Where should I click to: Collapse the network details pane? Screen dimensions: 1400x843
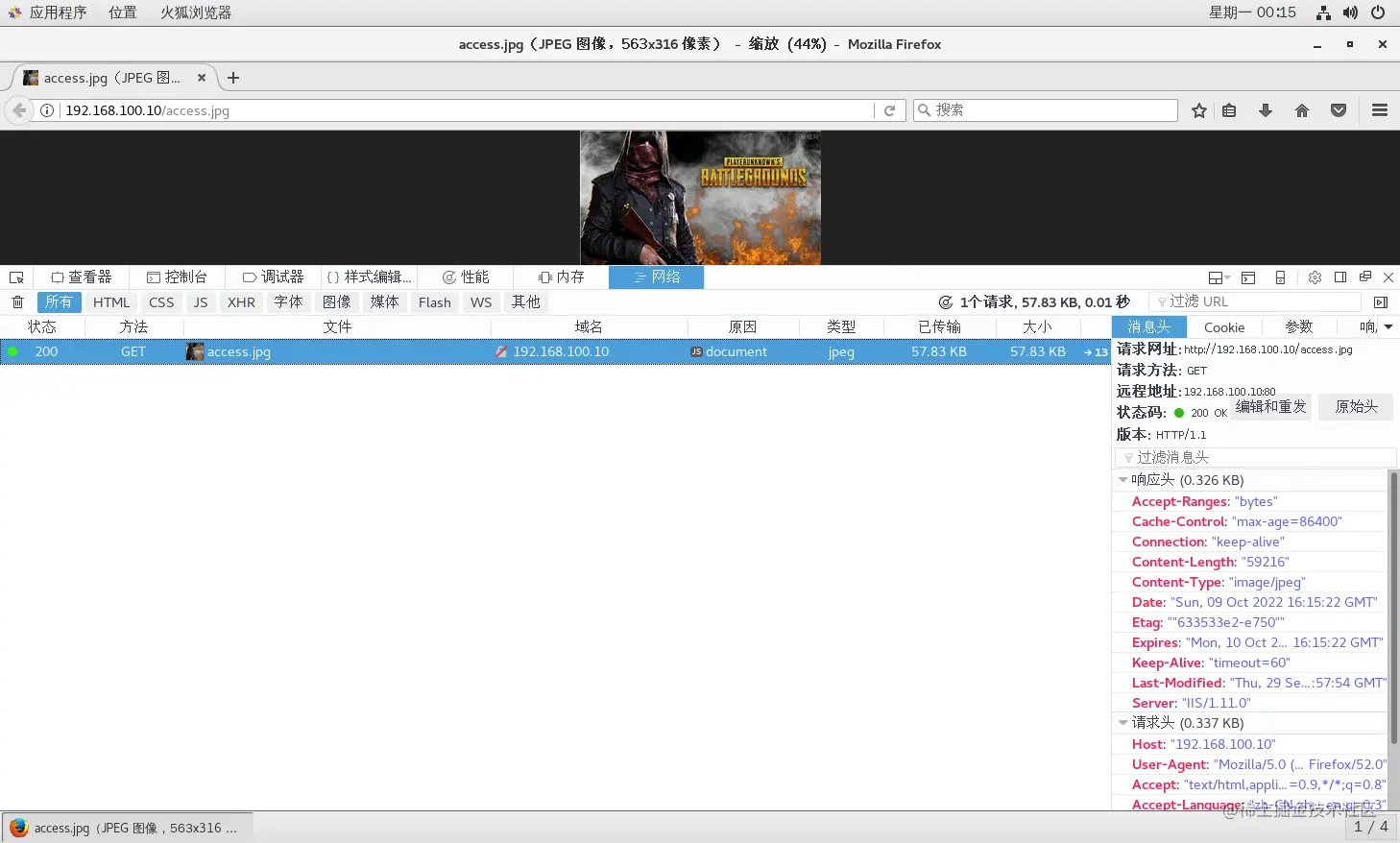(1381, 302)
